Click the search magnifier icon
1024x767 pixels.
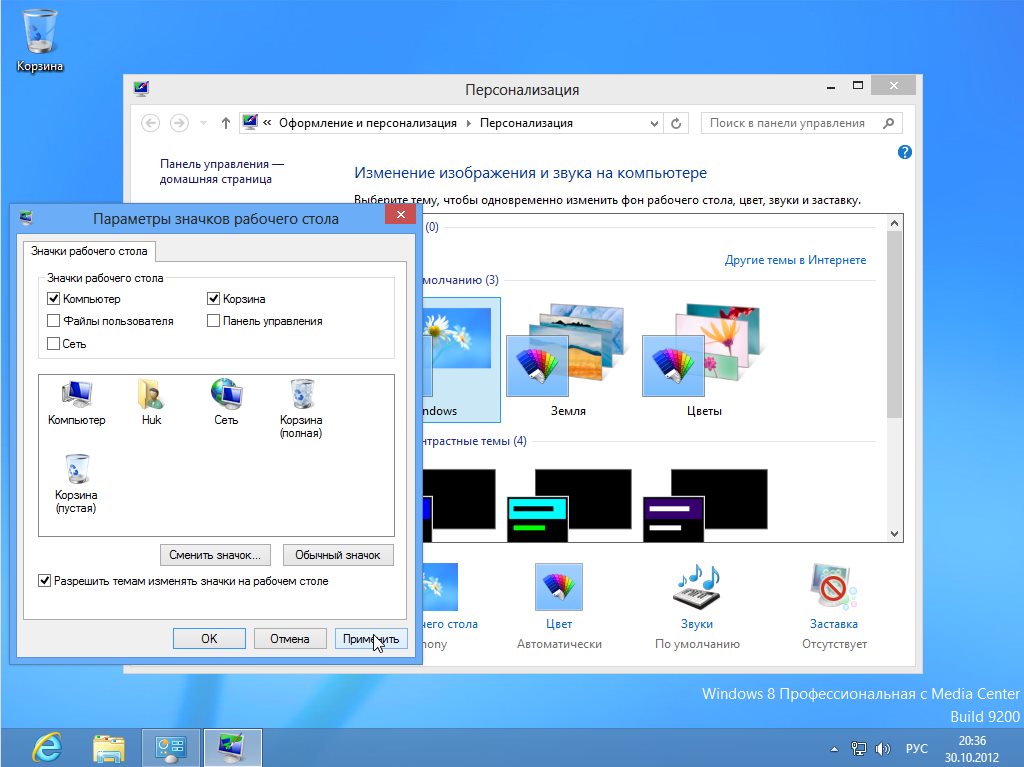tap(888, 123)
